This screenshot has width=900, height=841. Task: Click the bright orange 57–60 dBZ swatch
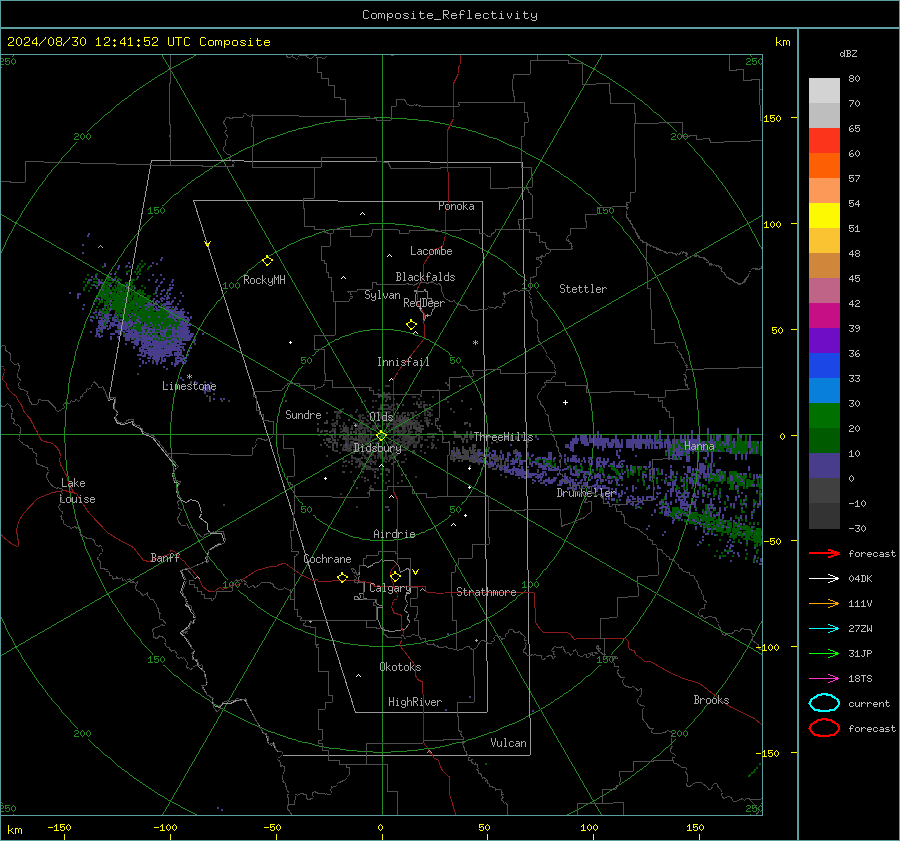[824, 165]
